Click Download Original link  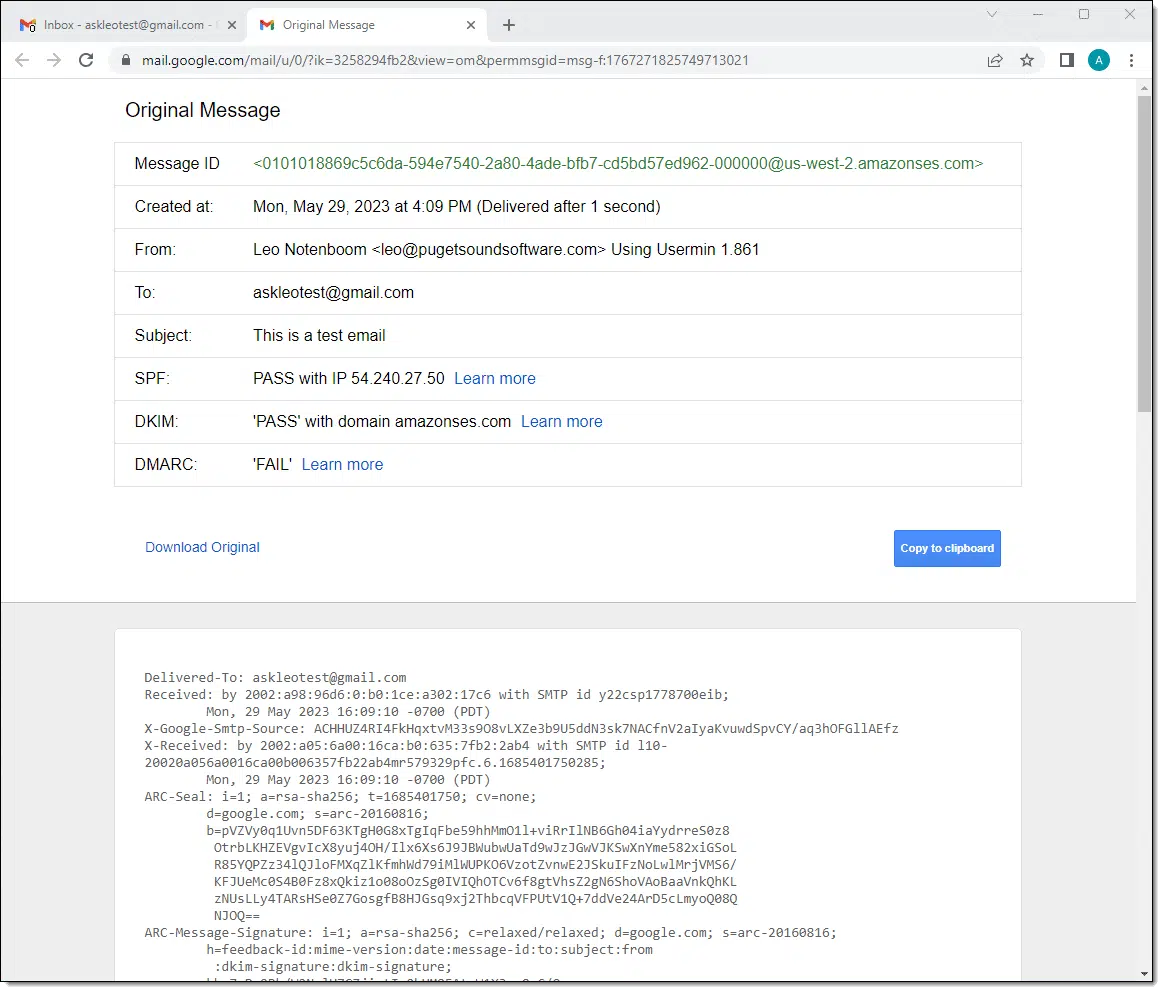tap(202, 547)
